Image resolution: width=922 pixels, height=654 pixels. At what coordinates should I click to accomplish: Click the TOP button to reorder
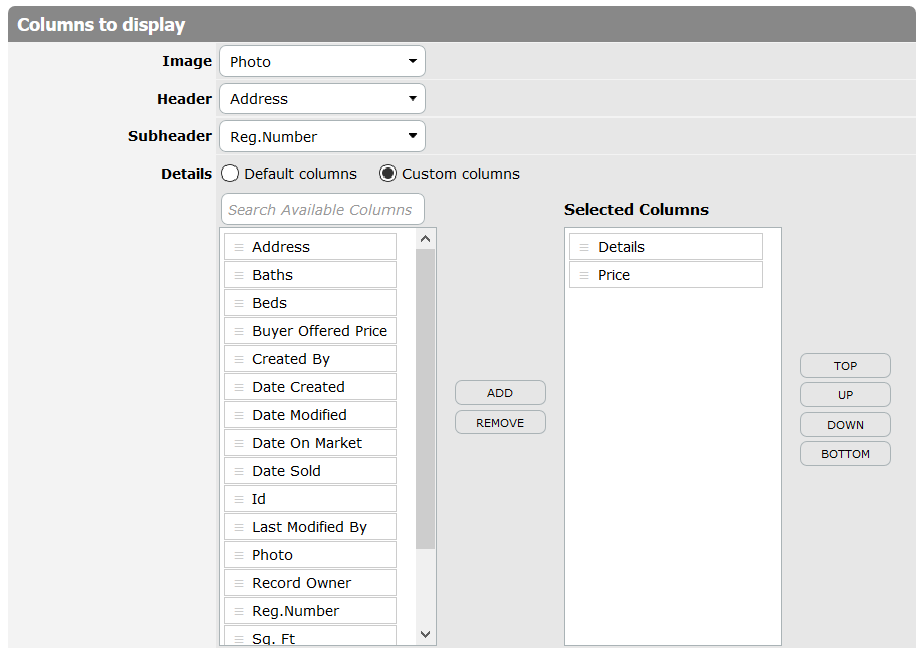845,366
